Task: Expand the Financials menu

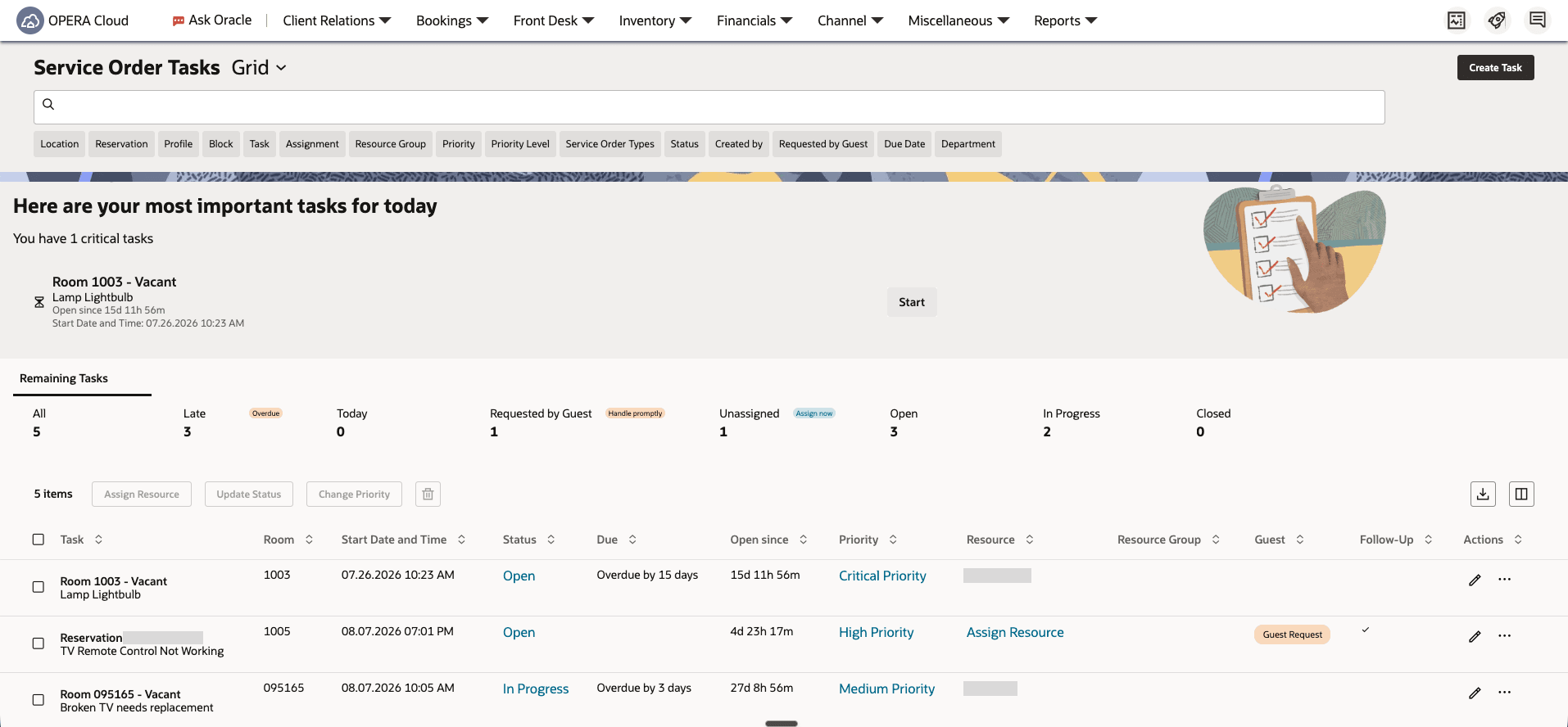Action: 755,20
